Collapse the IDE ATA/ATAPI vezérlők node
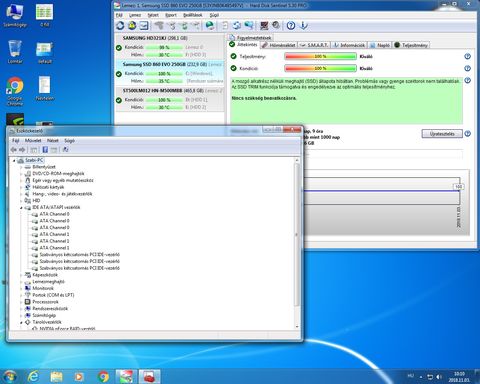 pyautogui.click(x=21, y=208)
